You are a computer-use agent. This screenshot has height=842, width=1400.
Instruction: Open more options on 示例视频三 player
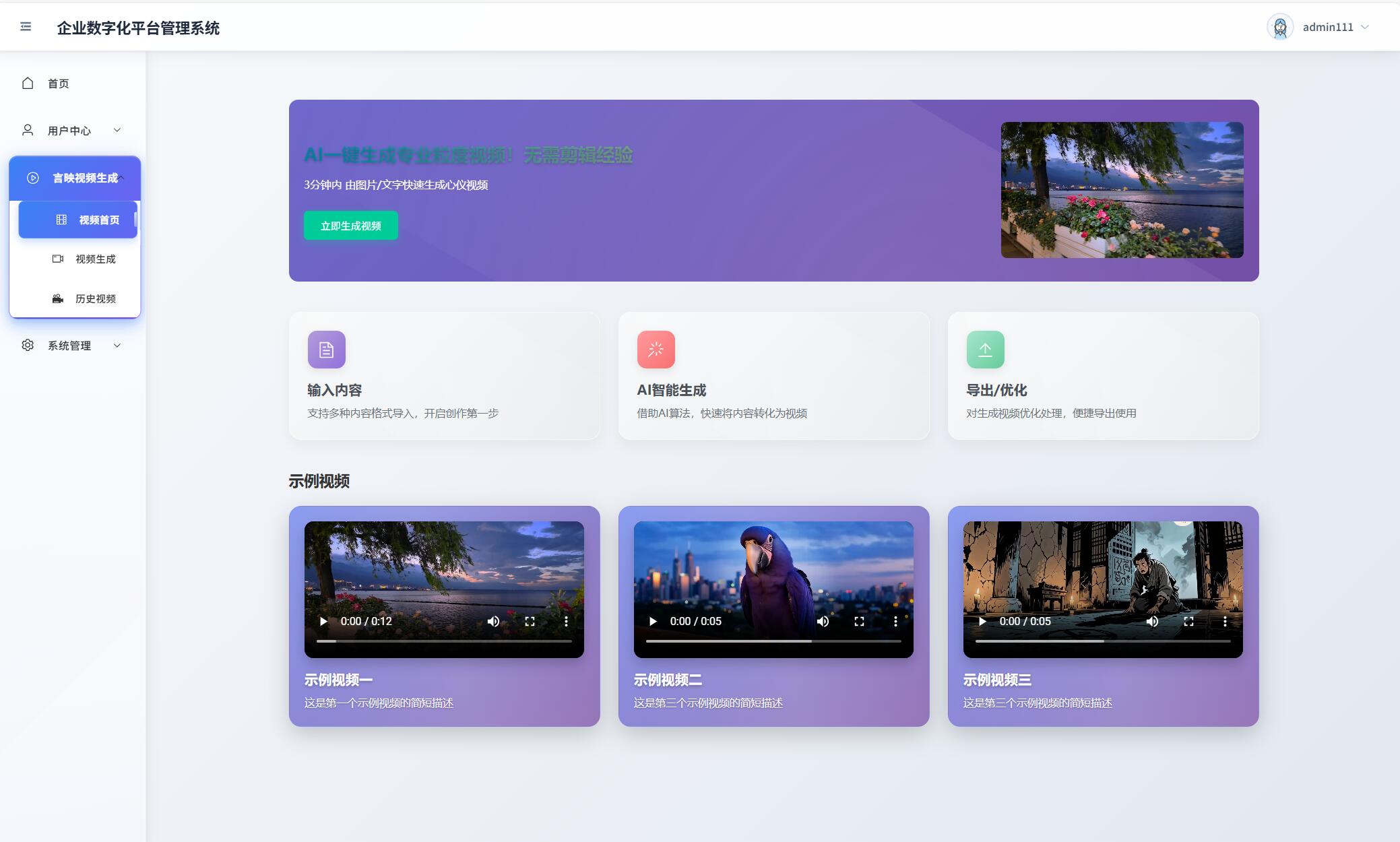point(1224,621)
